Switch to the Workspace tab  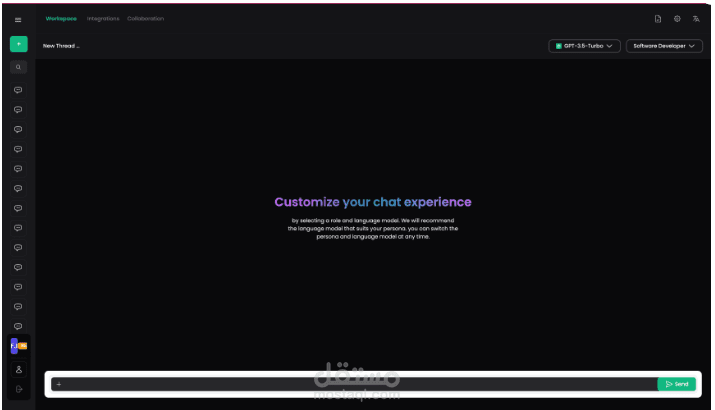tap(61, 19)
